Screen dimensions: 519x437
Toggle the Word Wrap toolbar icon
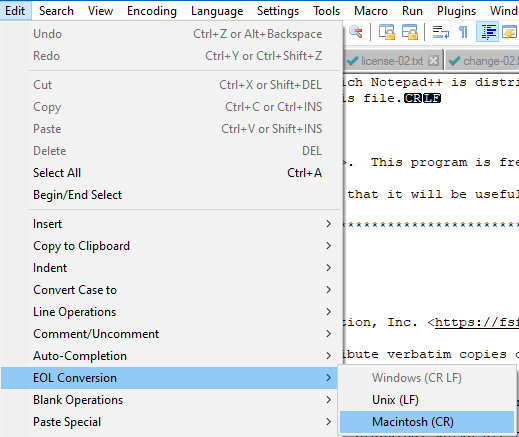(x=441, y=32)
